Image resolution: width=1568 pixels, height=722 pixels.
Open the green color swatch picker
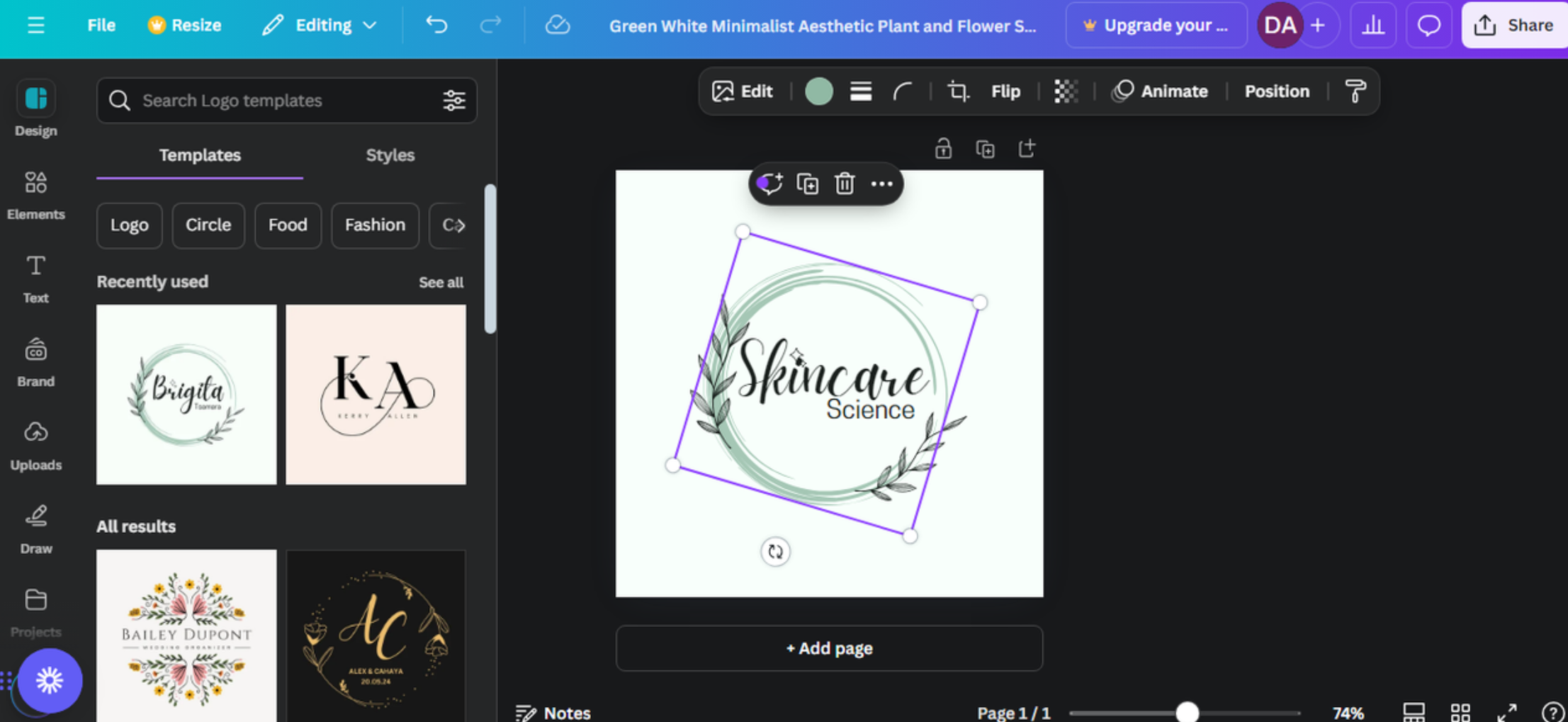(x=819, y=91)
